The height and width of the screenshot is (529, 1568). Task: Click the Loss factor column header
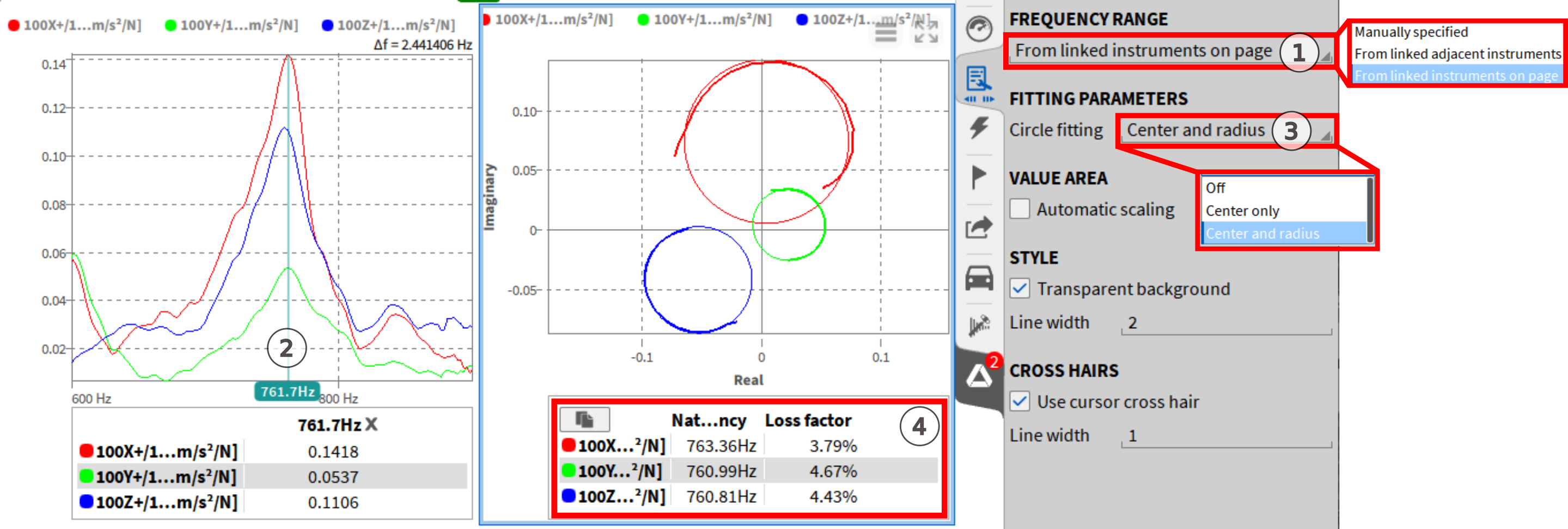808,420
